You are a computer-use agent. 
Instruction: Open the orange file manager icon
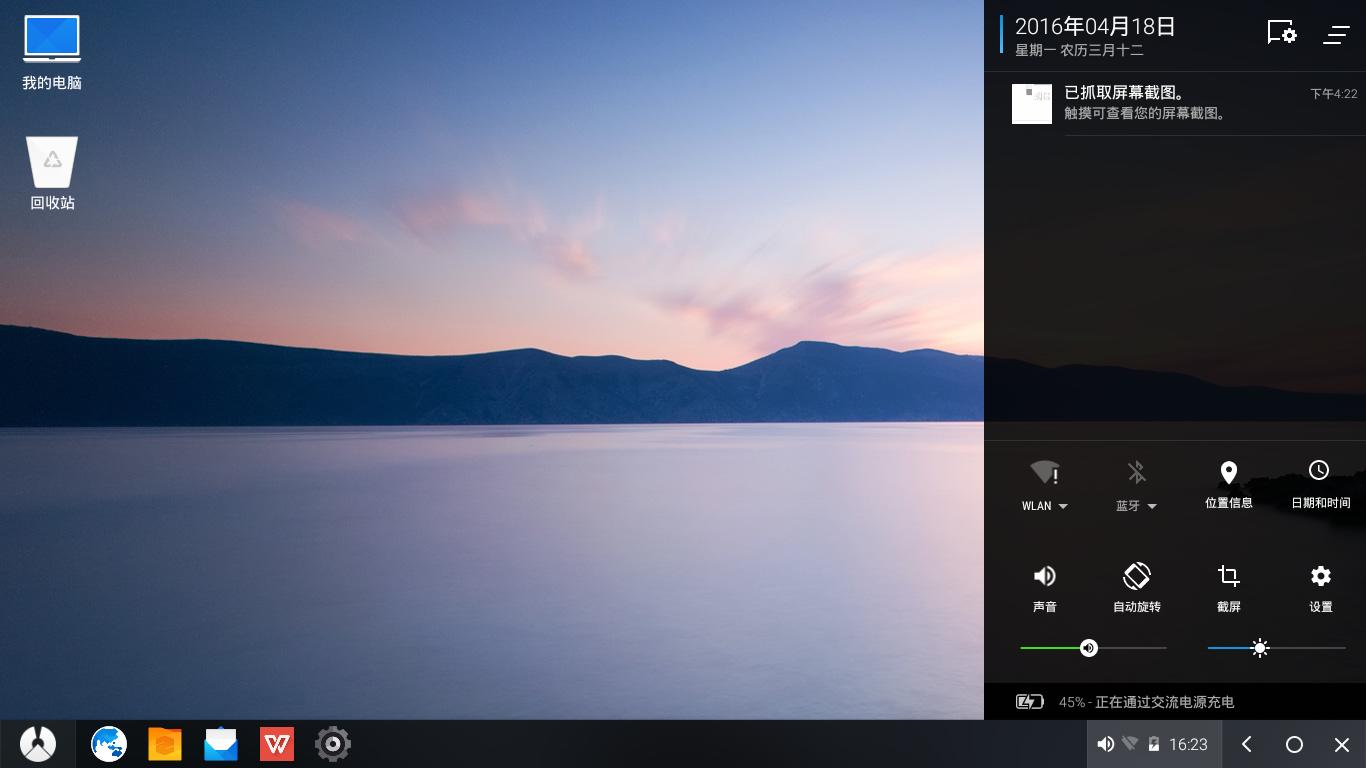(165, 744)
